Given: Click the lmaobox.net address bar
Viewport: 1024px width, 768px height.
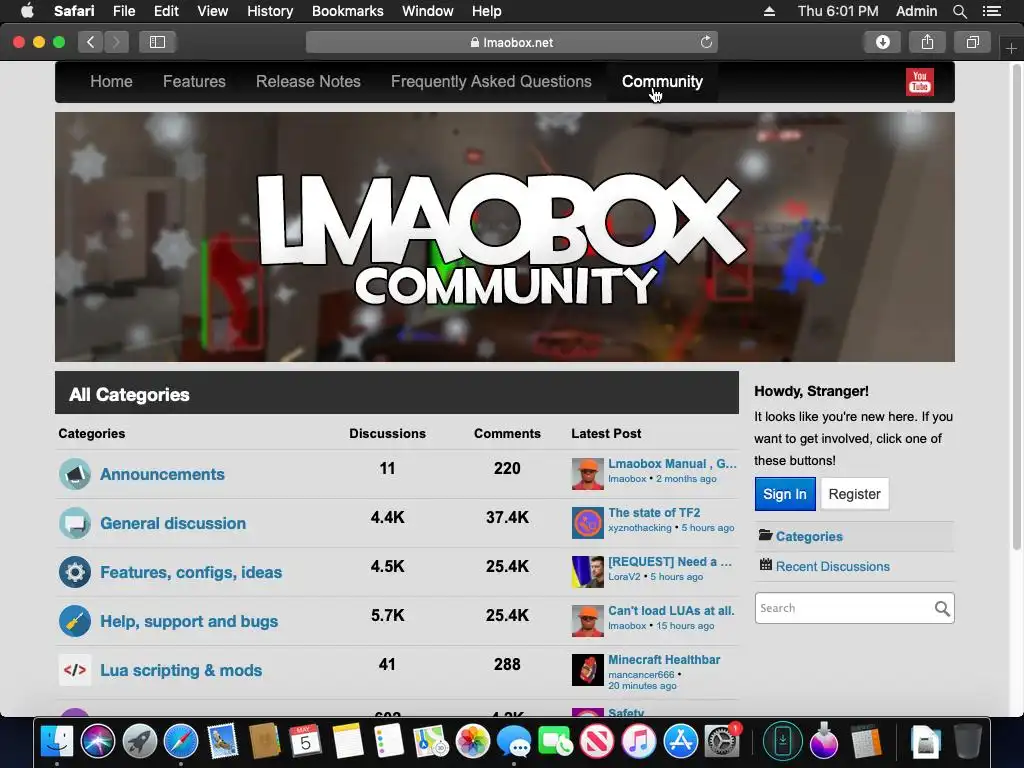Looking at the screenshot, I should pyautogui.click(x=511, y=42).
